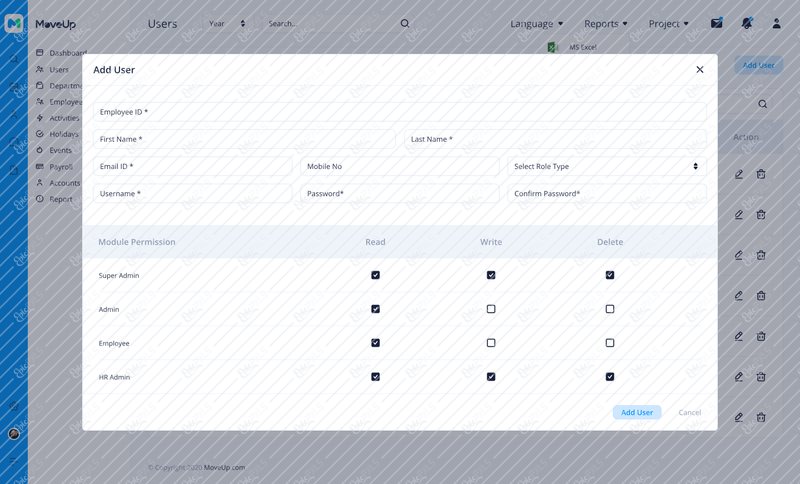Uncheck Admin Read permission
This screenshot has height=484, width=800.
tap(376, 309)
